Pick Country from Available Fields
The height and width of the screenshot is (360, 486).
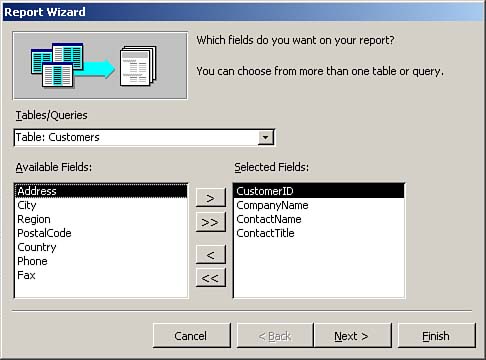pyautogui.click(x=101, y=247)
